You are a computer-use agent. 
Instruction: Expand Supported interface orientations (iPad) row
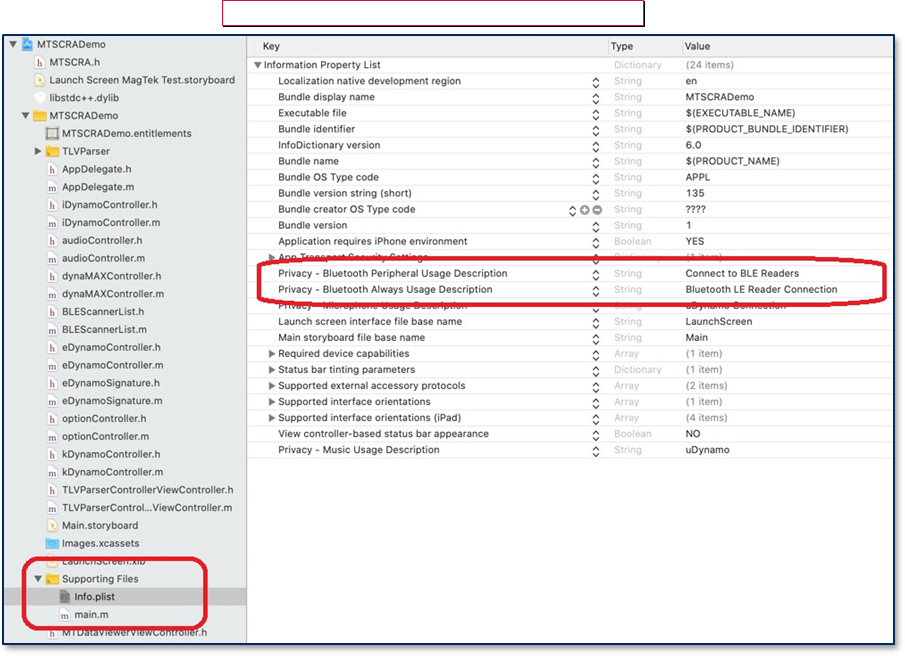click(271, 418)
